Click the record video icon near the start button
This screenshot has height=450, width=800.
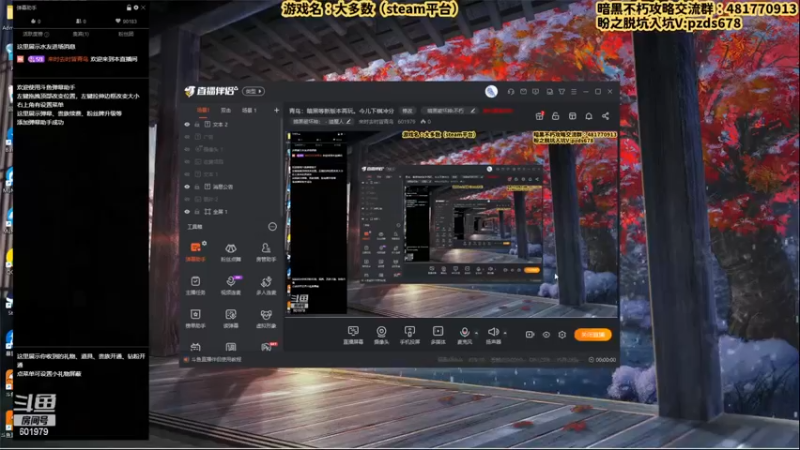[x=530, y=335]
